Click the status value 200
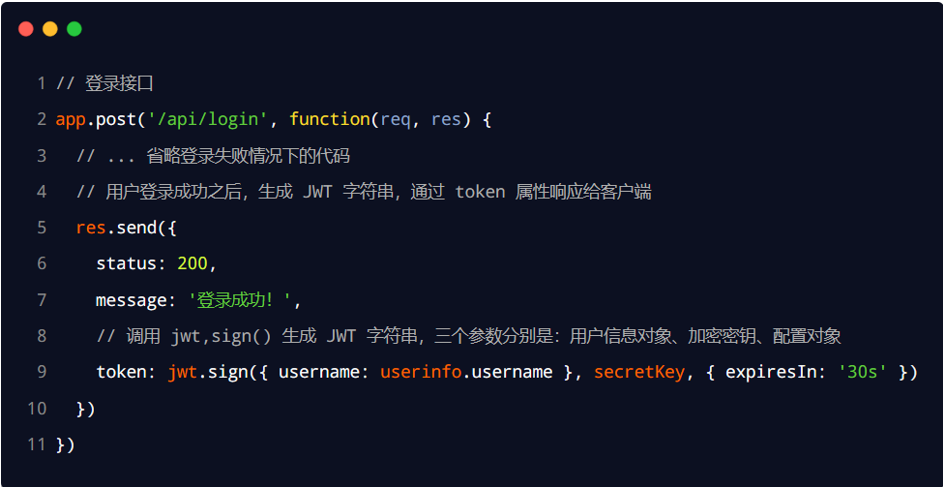943x487 pixels. [x=192, y=264]
